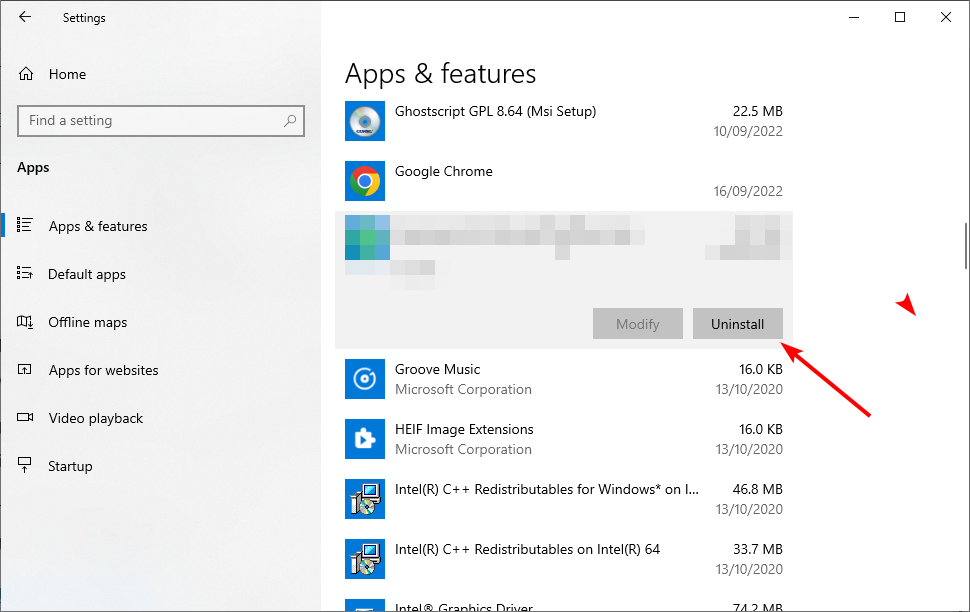Image resolution: width=970 pixels, height=612 pixels.
Task: Click the Home house icon
Action: (26, 74)
